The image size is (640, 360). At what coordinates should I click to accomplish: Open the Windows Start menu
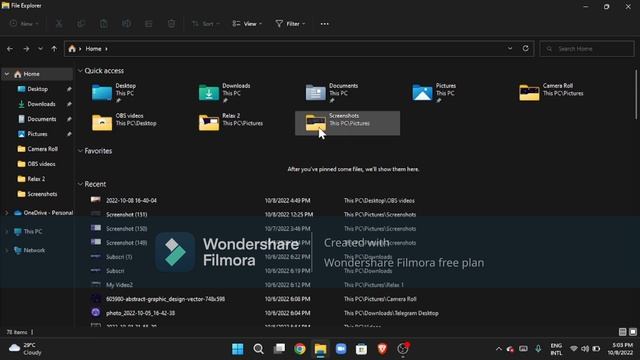(238, 349)
